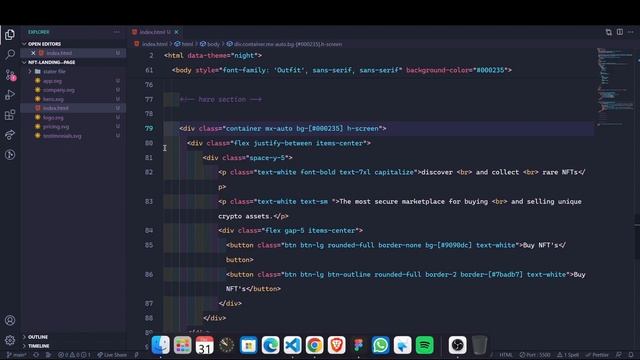Click the Explorer panel more actions ellipsis

coord(117,32)
